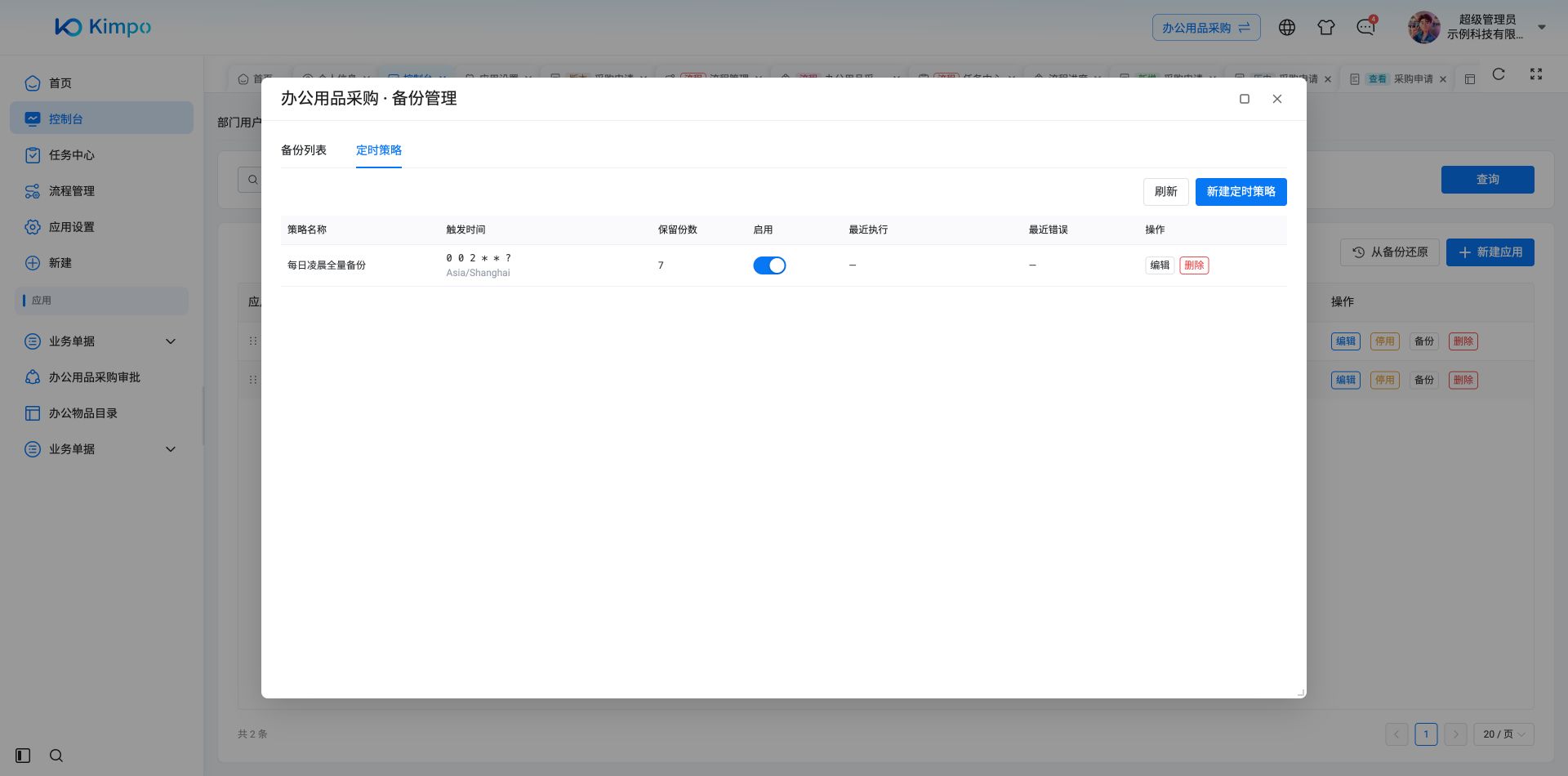The height and width of the screenshot is (776, 1568).
Task: Expand 业务单据 group below 办公物品目录
Action: (102, 448)
